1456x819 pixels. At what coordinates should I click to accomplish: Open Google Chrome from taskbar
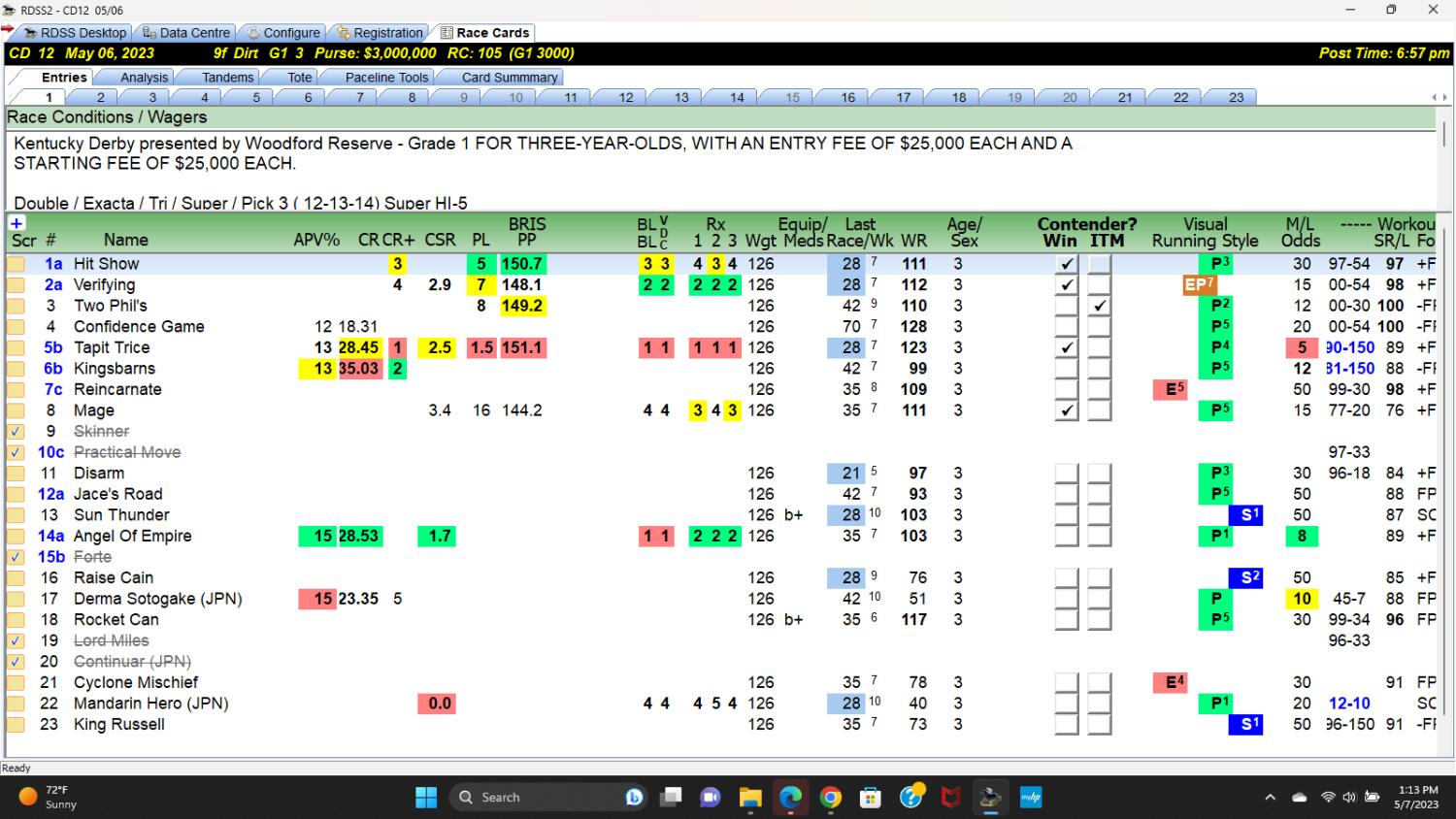click(x=831, y=797)
